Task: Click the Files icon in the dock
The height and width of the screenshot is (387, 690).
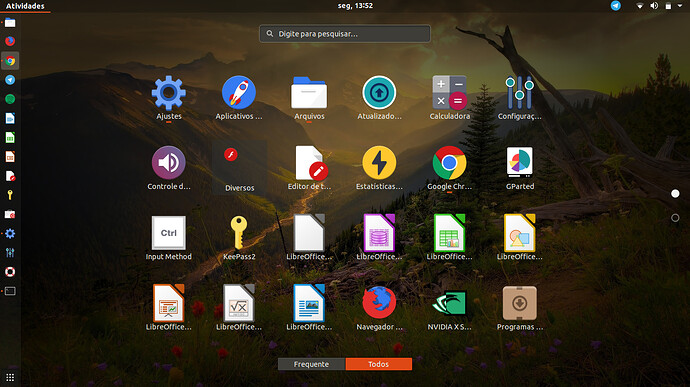Action: coord(10,22)
